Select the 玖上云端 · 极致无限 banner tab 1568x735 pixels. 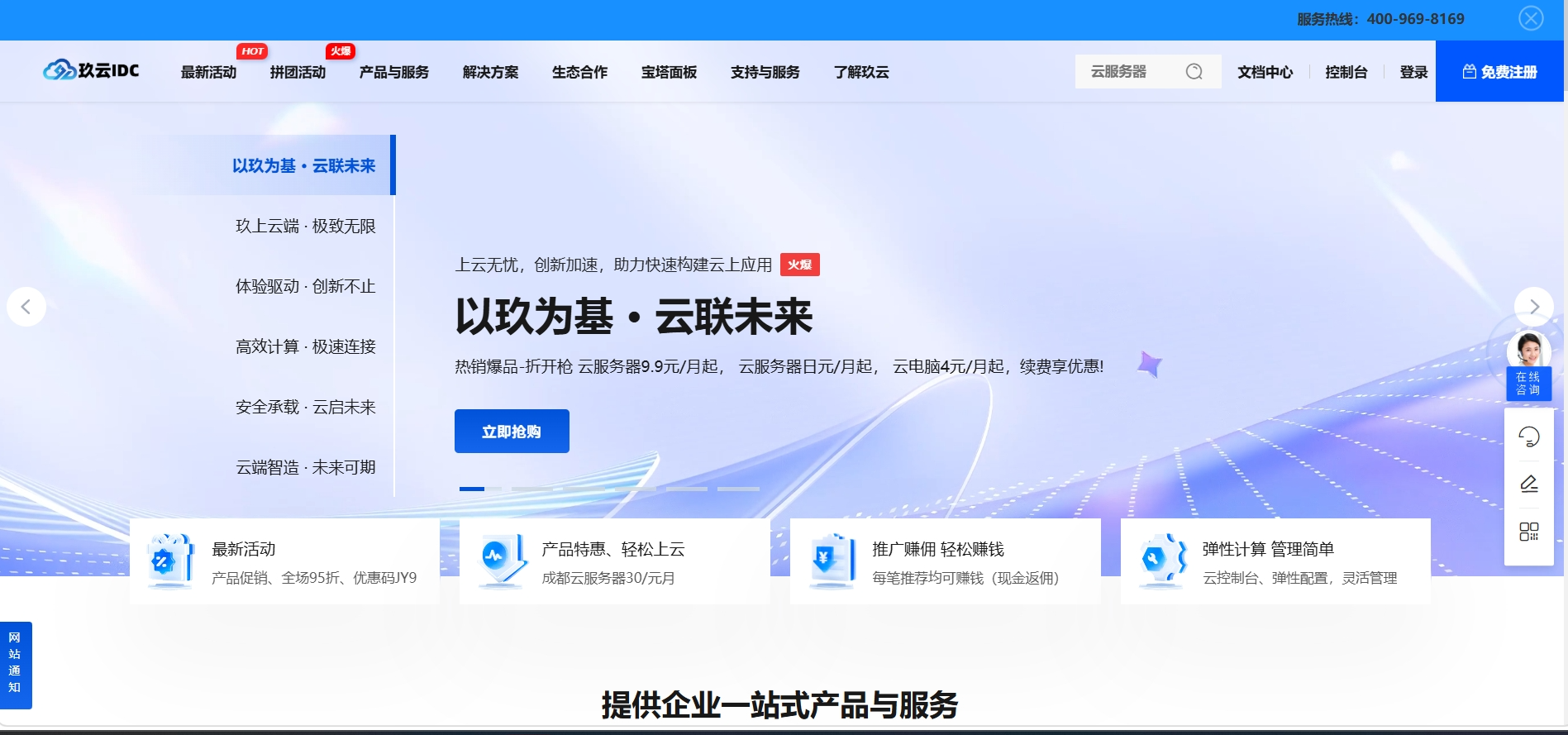[305, 227]
